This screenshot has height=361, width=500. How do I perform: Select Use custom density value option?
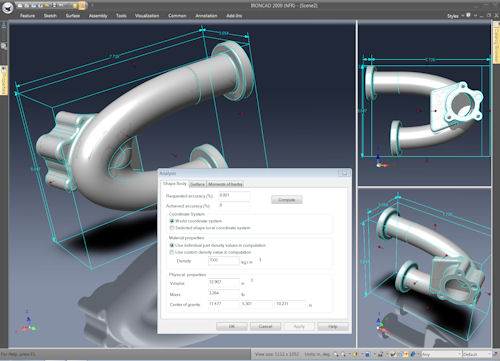pyautogui.click(x=172, y=252)
